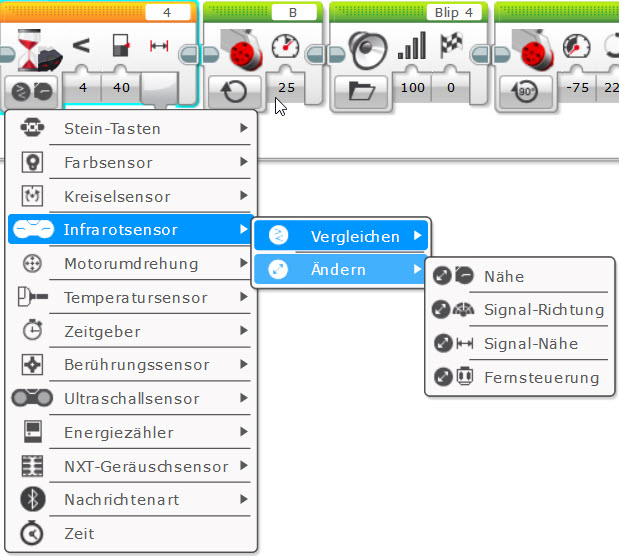This screenshot has width=619, height=556.
Task: Open the Farbsensor submenu
Action: 131,162
